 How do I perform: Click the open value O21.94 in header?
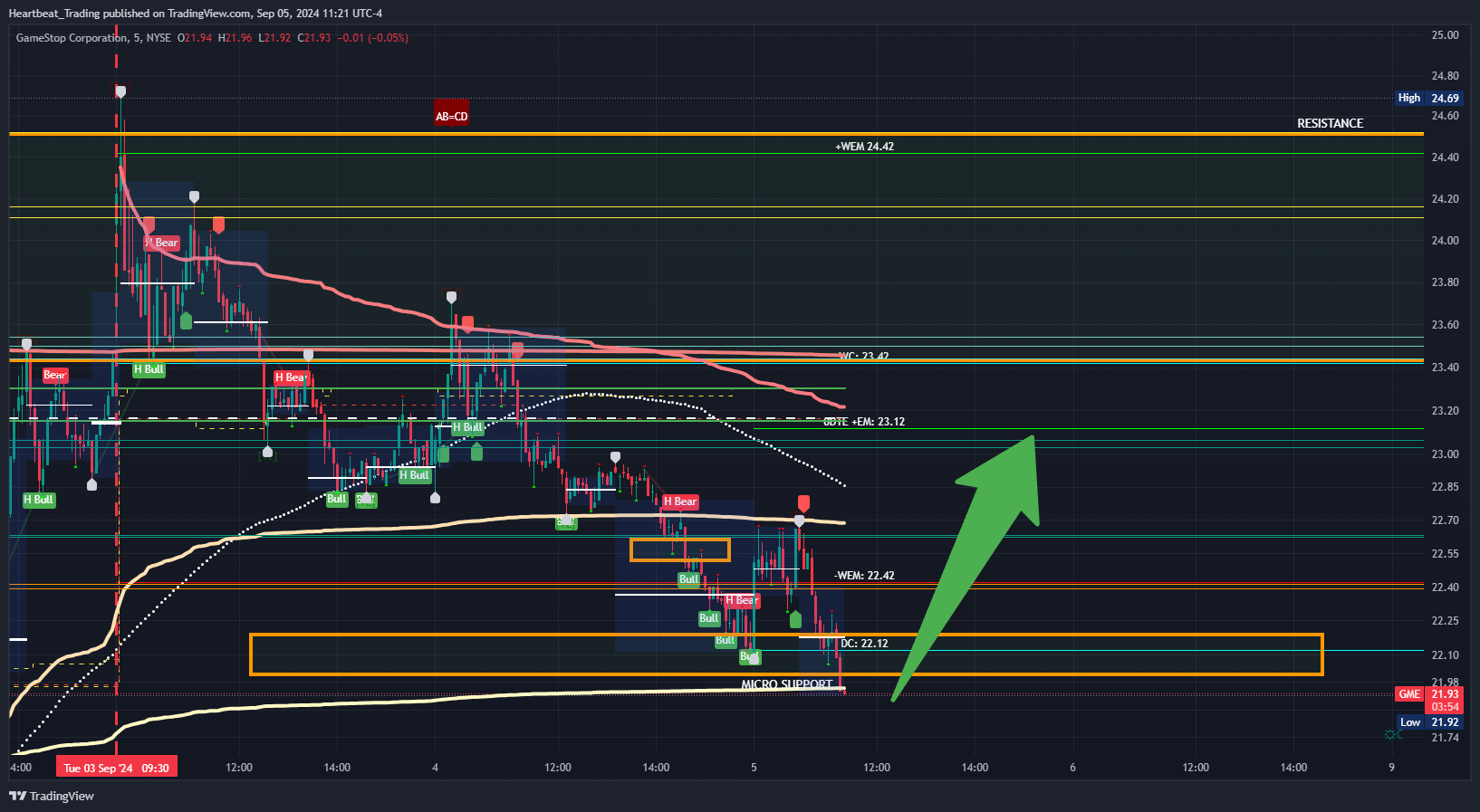[195, 38]
